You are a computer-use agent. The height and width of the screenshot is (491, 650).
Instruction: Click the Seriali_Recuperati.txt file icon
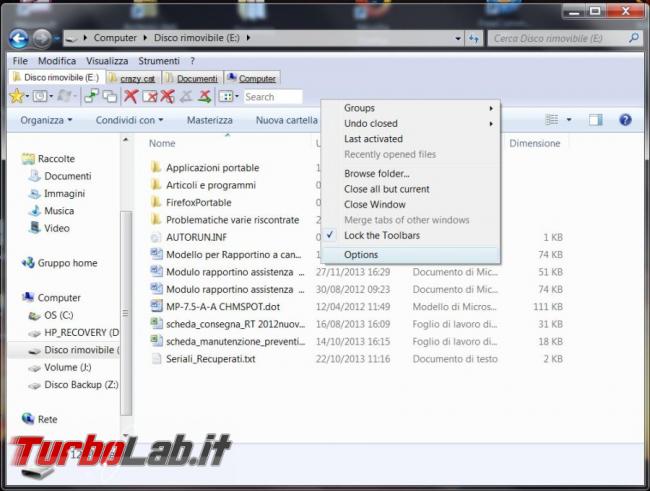pyautogui.click(x=156, y=359)
